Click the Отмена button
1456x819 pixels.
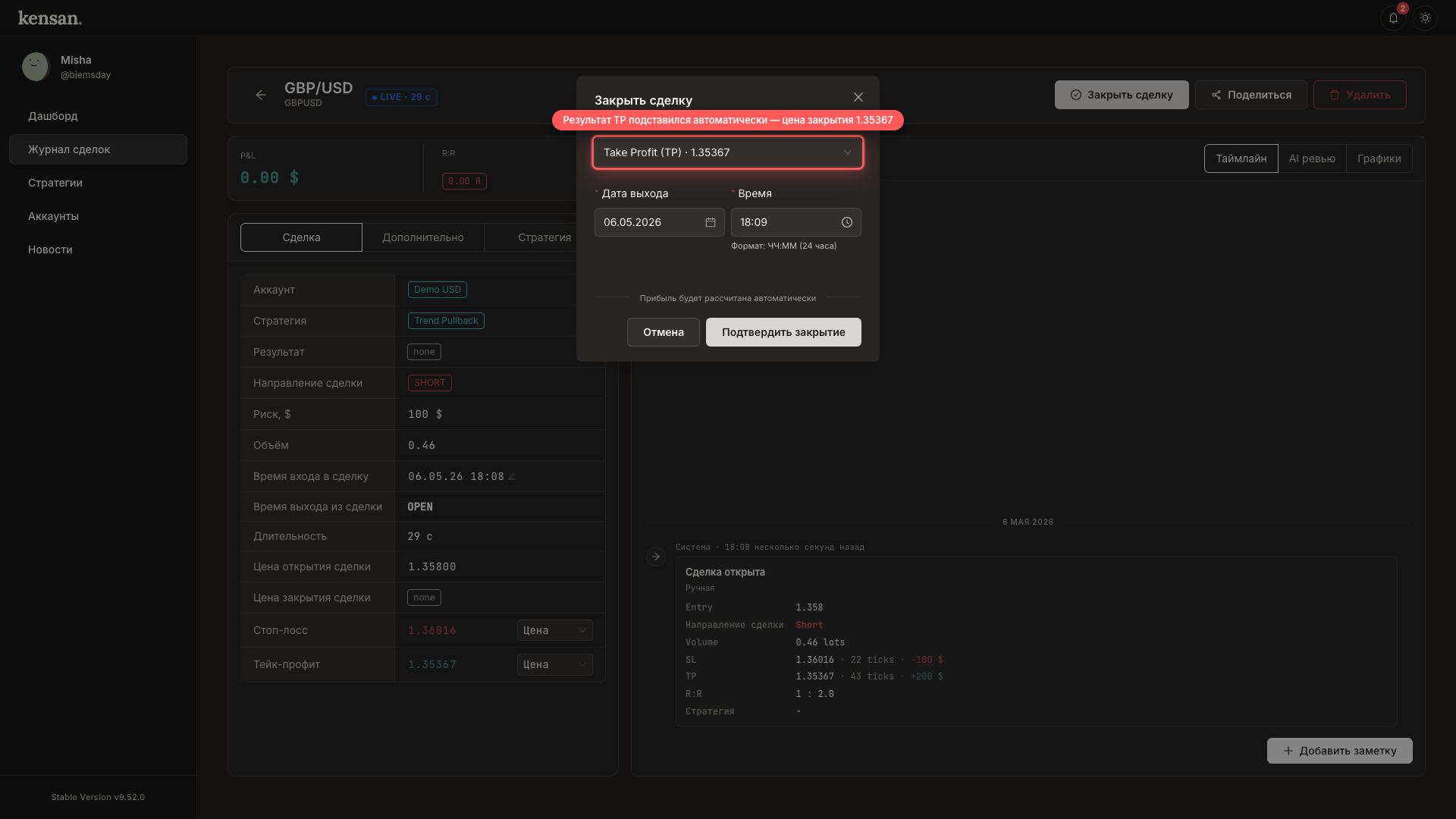[x=664, y=332]
